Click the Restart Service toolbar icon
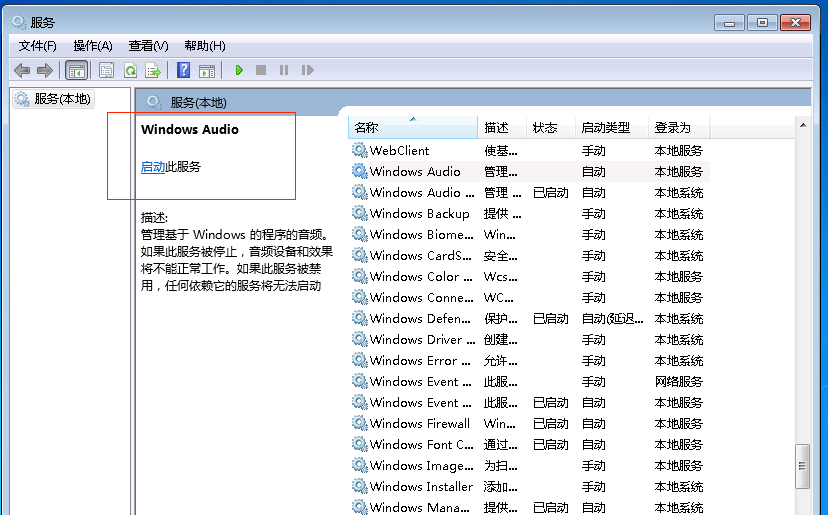Viewport: 828px width, 515px height. [307, 70]
